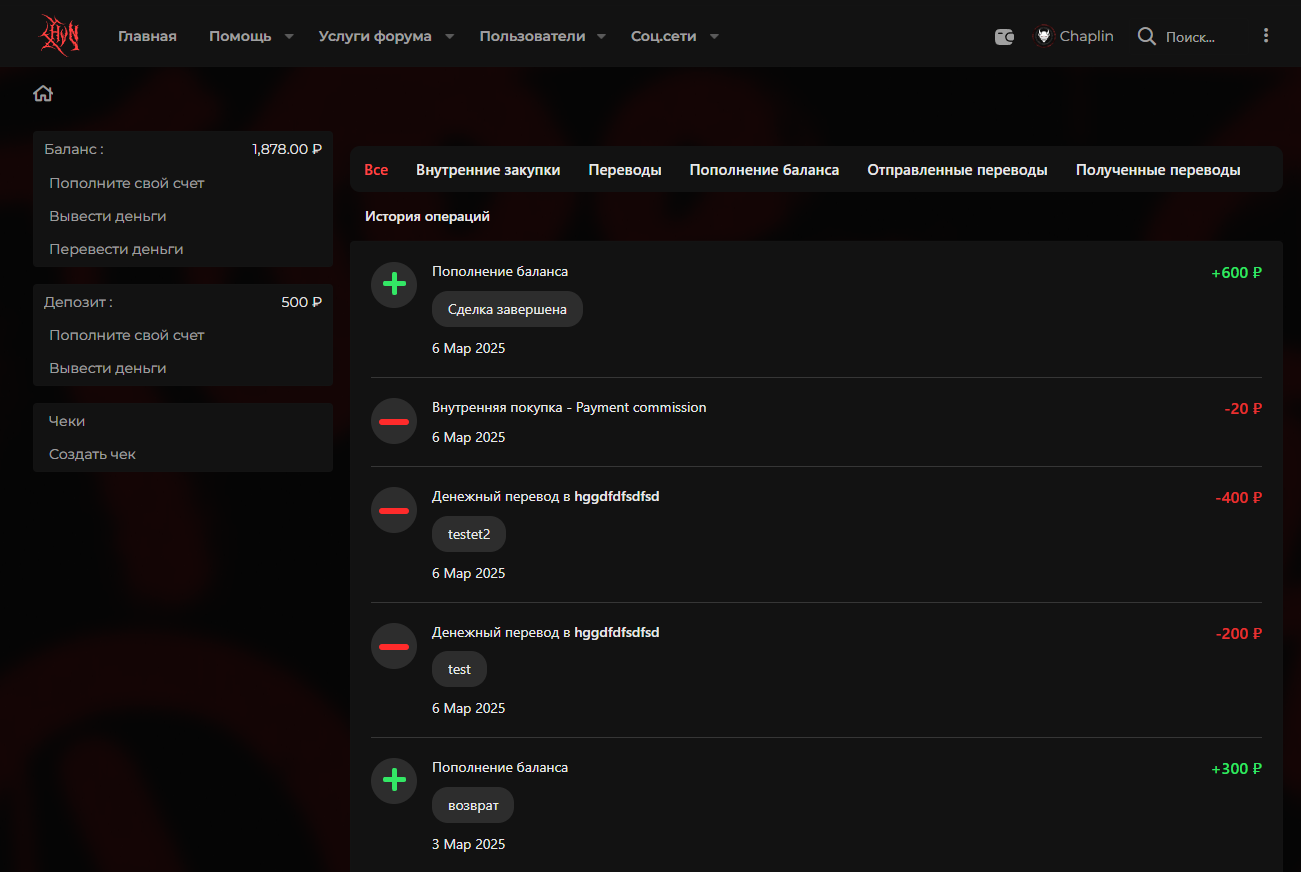1301x872 pixels.
Task: Click Пополните свой счет under Баланс
Action: [x=127, y=183]
